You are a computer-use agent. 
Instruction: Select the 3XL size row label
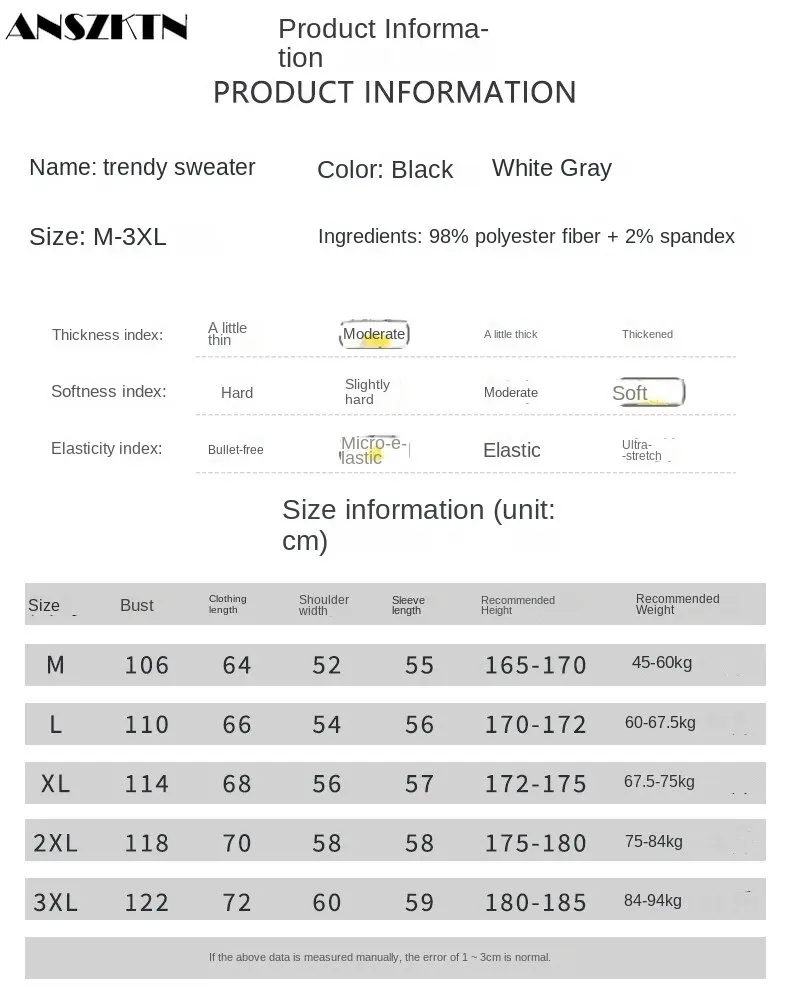pyautogui.click(x=56, y=903)
